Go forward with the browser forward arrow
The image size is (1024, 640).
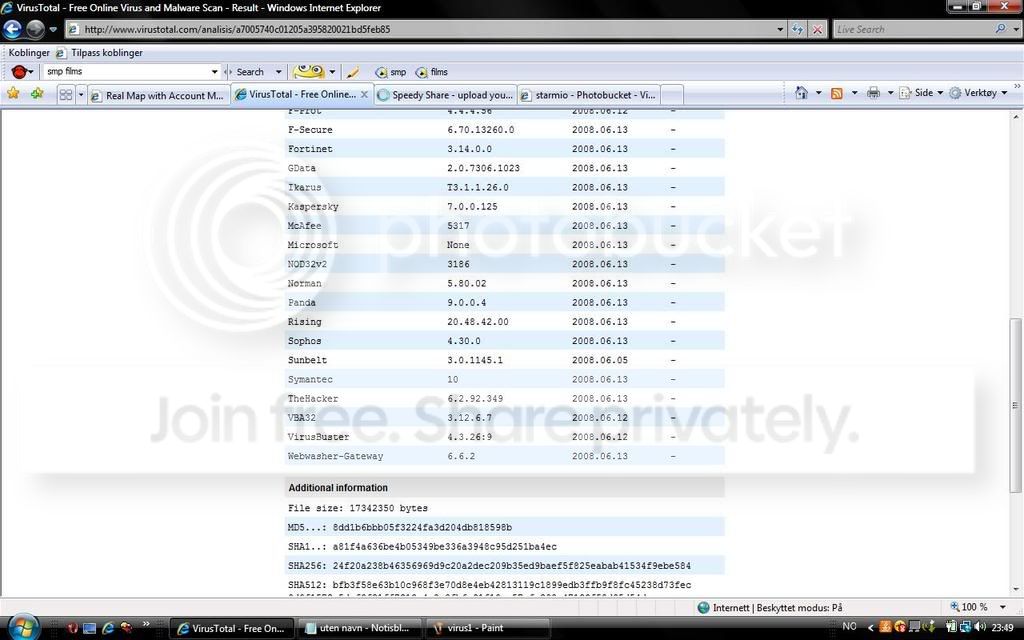35,29
